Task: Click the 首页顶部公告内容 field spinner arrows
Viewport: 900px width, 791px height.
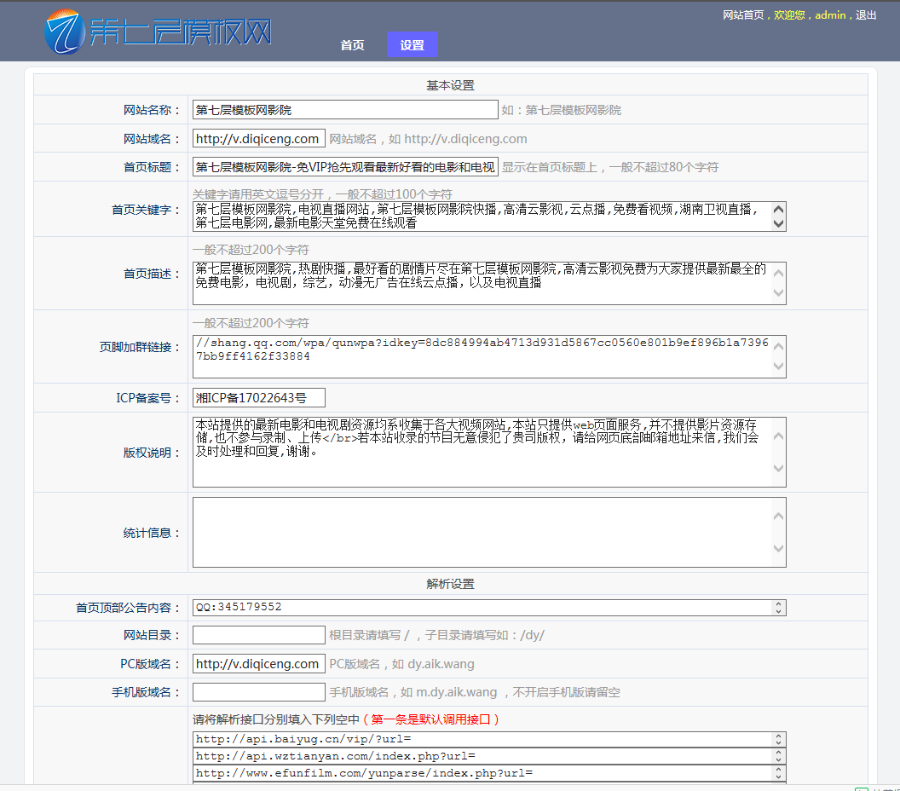Action: point(778,607)
